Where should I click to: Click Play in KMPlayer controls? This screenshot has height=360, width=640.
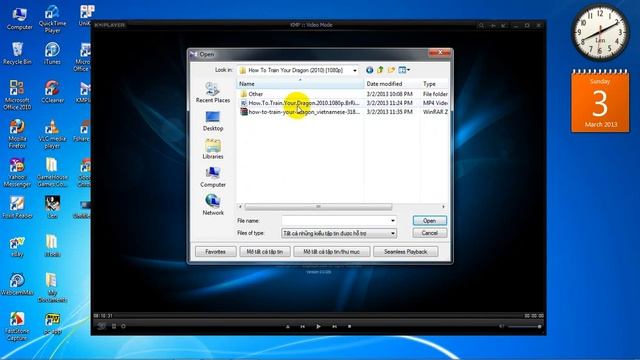coord(318,327)
